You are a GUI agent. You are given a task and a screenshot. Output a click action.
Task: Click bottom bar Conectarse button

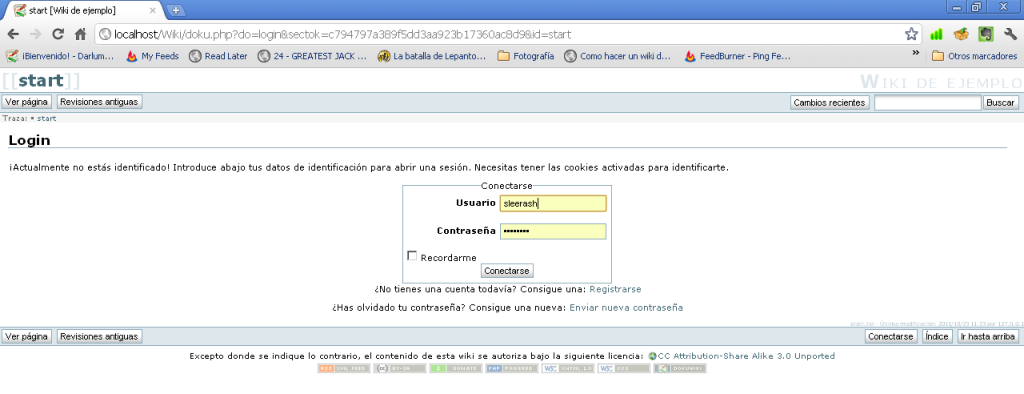pos(891,337)
